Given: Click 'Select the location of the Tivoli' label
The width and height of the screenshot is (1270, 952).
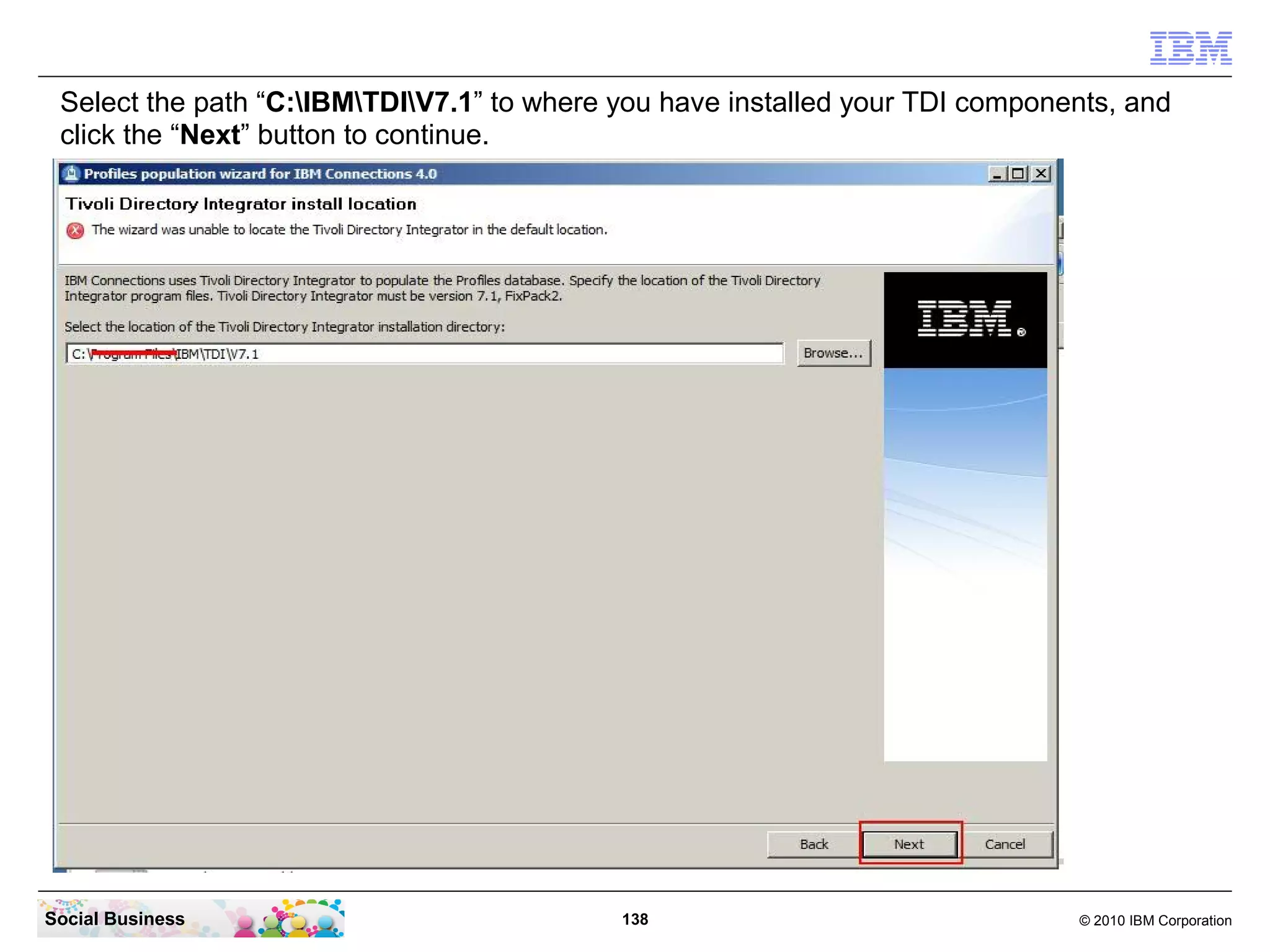Looking at the screenshot, I should click(285, 327).
